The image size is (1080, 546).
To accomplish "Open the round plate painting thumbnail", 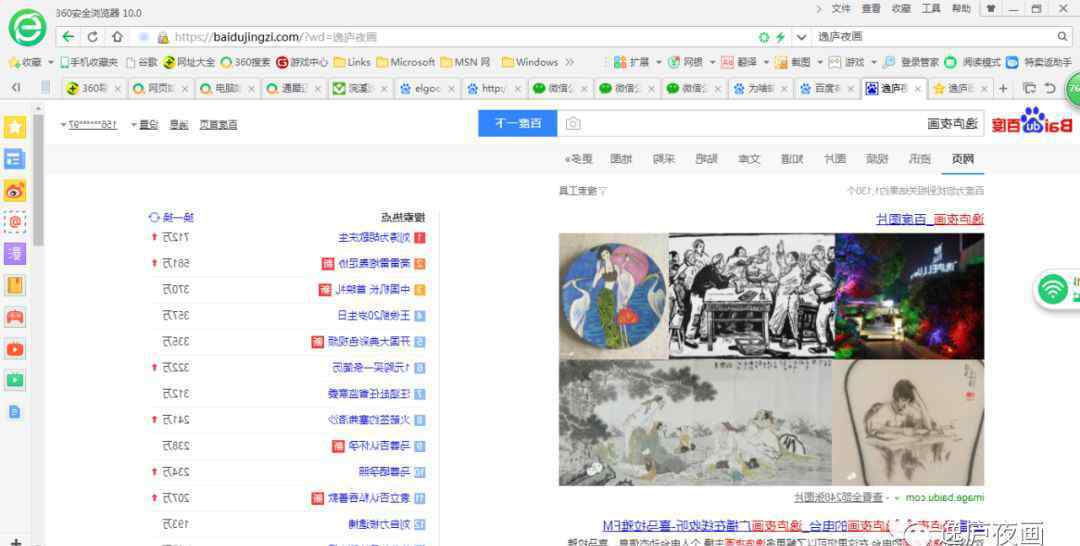I will coord(613,296).
